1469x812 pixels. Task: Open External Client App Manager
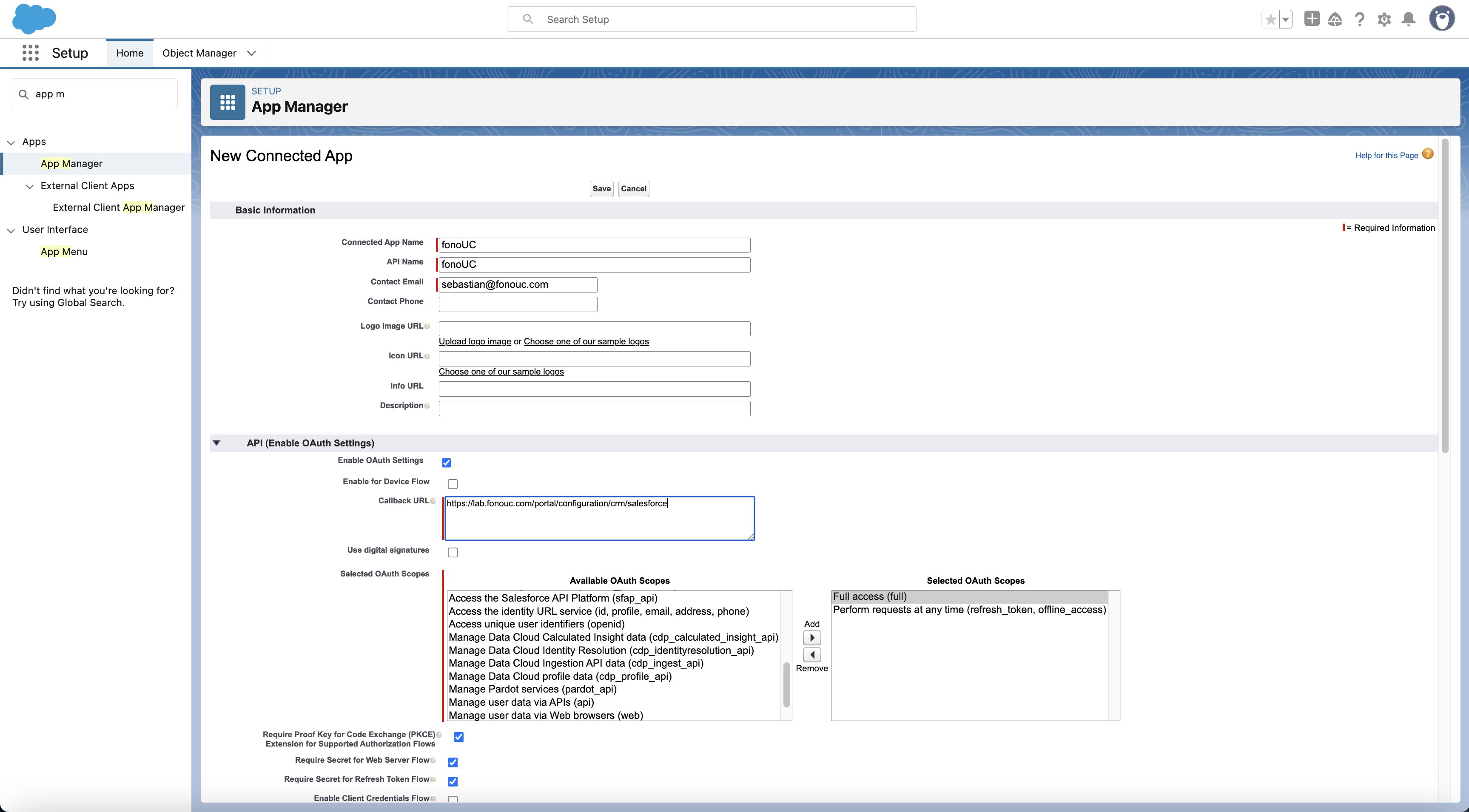click(119, 207)
